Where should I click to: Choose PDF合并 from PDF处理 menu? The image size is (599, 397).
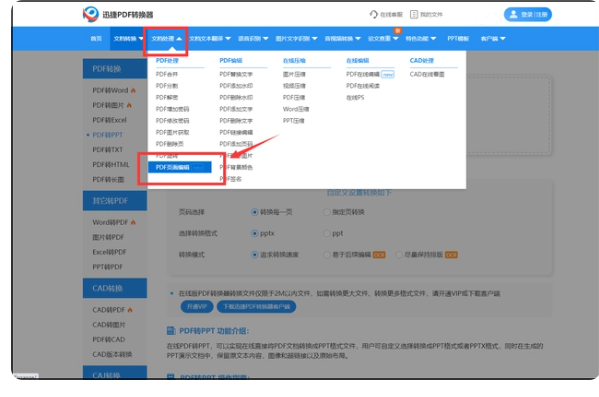(x=167, y=74)
